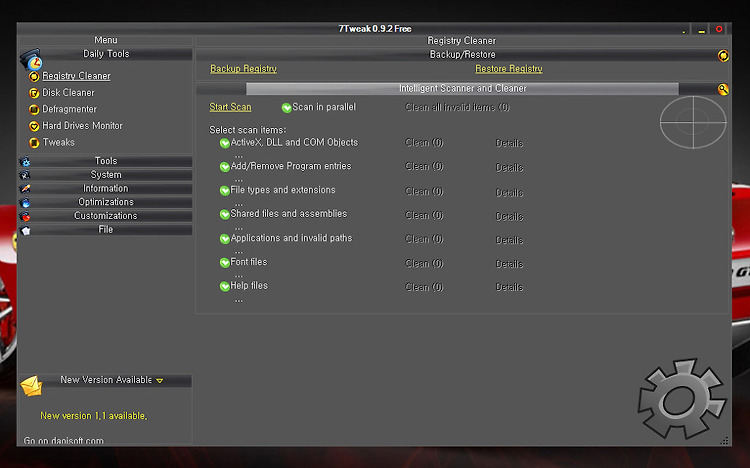
Task: Click Clean for ActiveX, DLL and COM Objects
Action: point(424,143)
